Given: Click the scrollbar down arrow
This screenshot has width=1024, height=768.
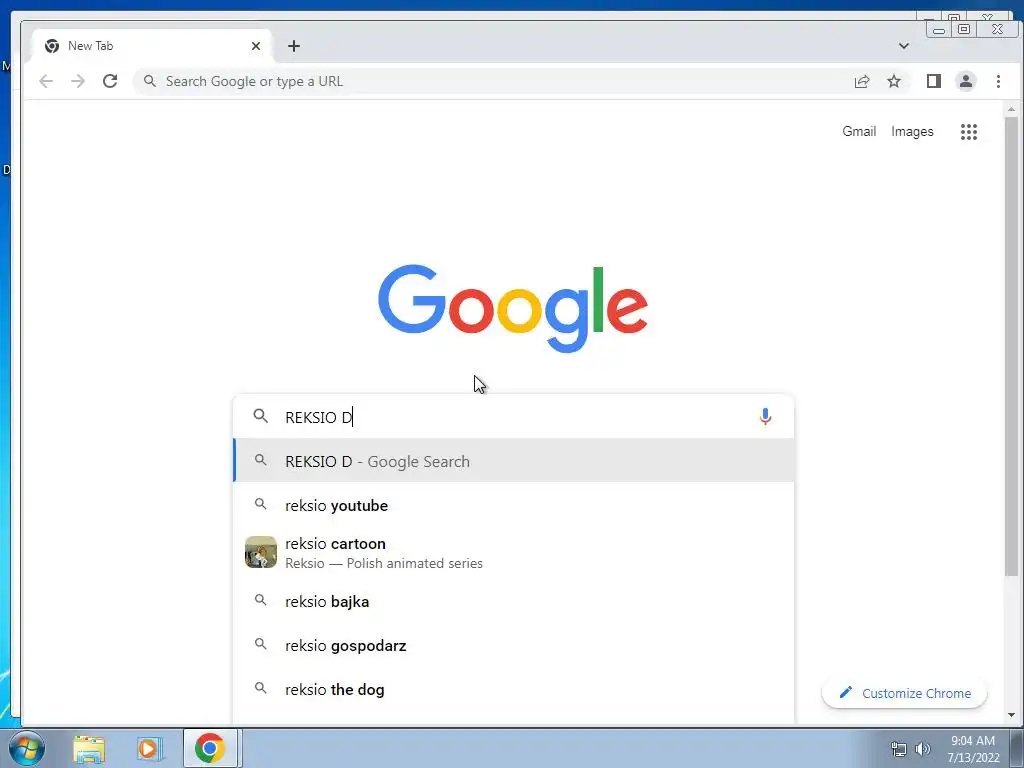Looking at the screenshot, I should tap(1012, 715).
